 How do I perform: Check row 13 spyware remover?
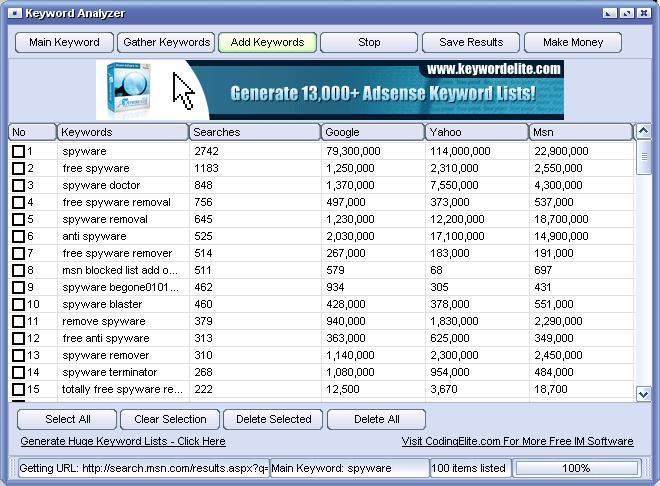click(x=19, y=356)
